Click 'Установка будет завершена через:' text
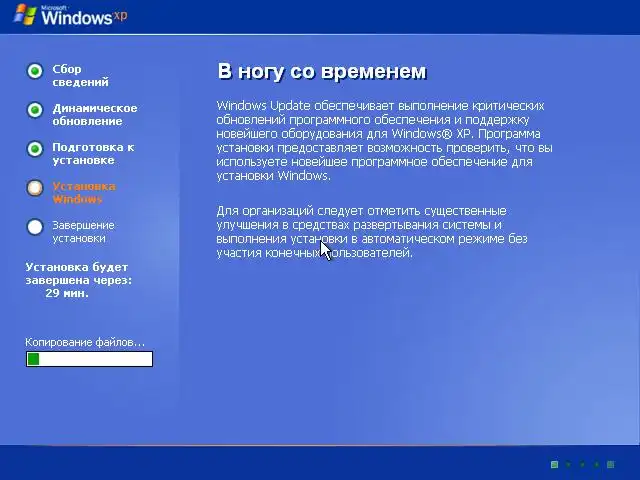Screen dimensions: 640x480 pos(79,273)
